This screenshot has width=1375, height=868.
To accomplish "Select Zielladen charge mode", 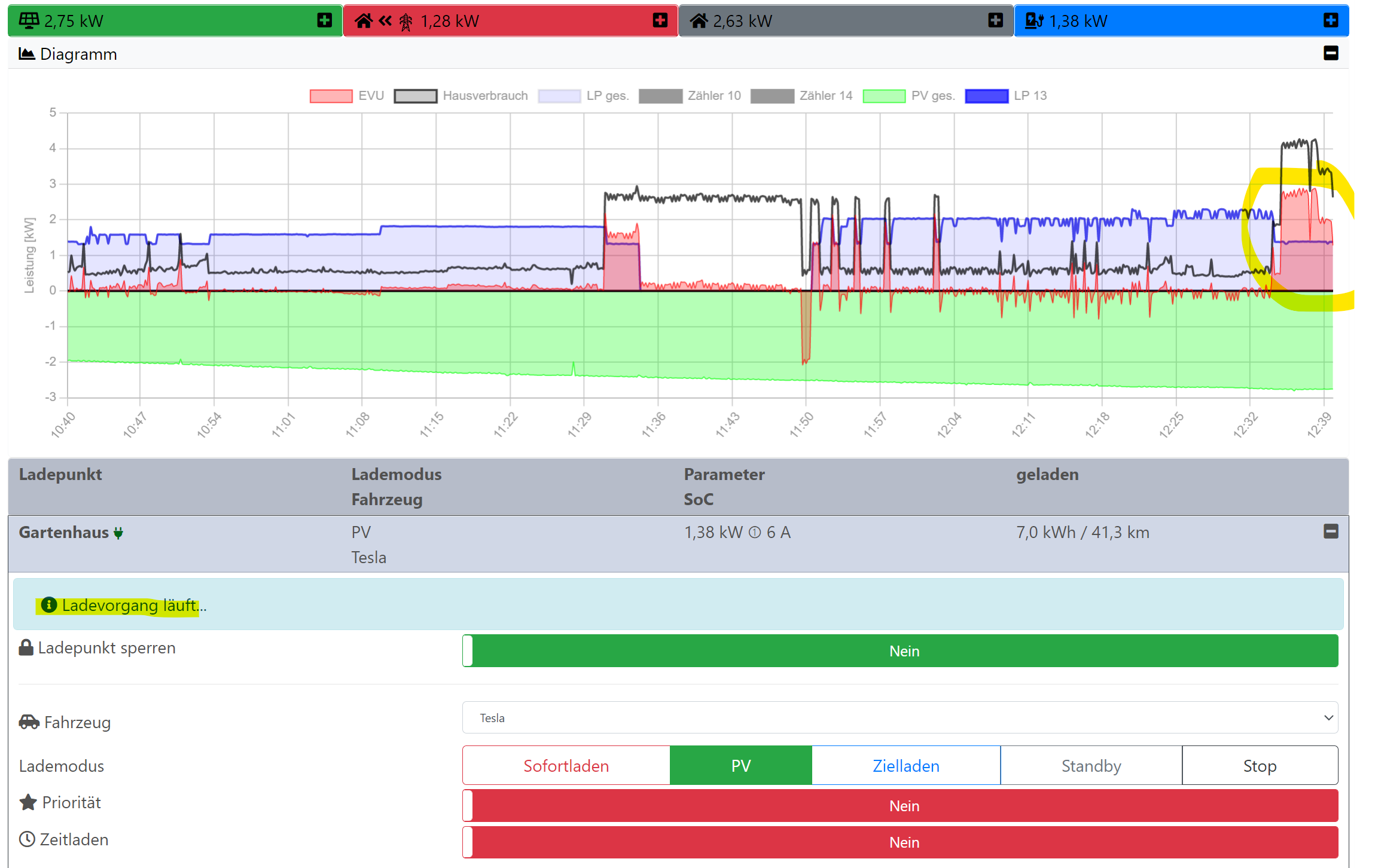I will 906,766.
